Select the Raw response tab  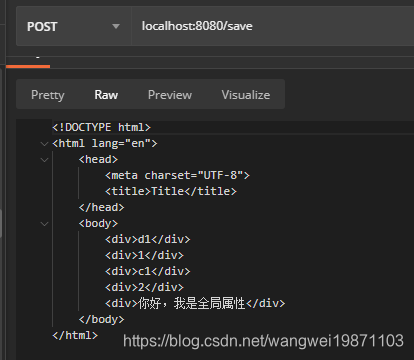click(x=106, y=95)
